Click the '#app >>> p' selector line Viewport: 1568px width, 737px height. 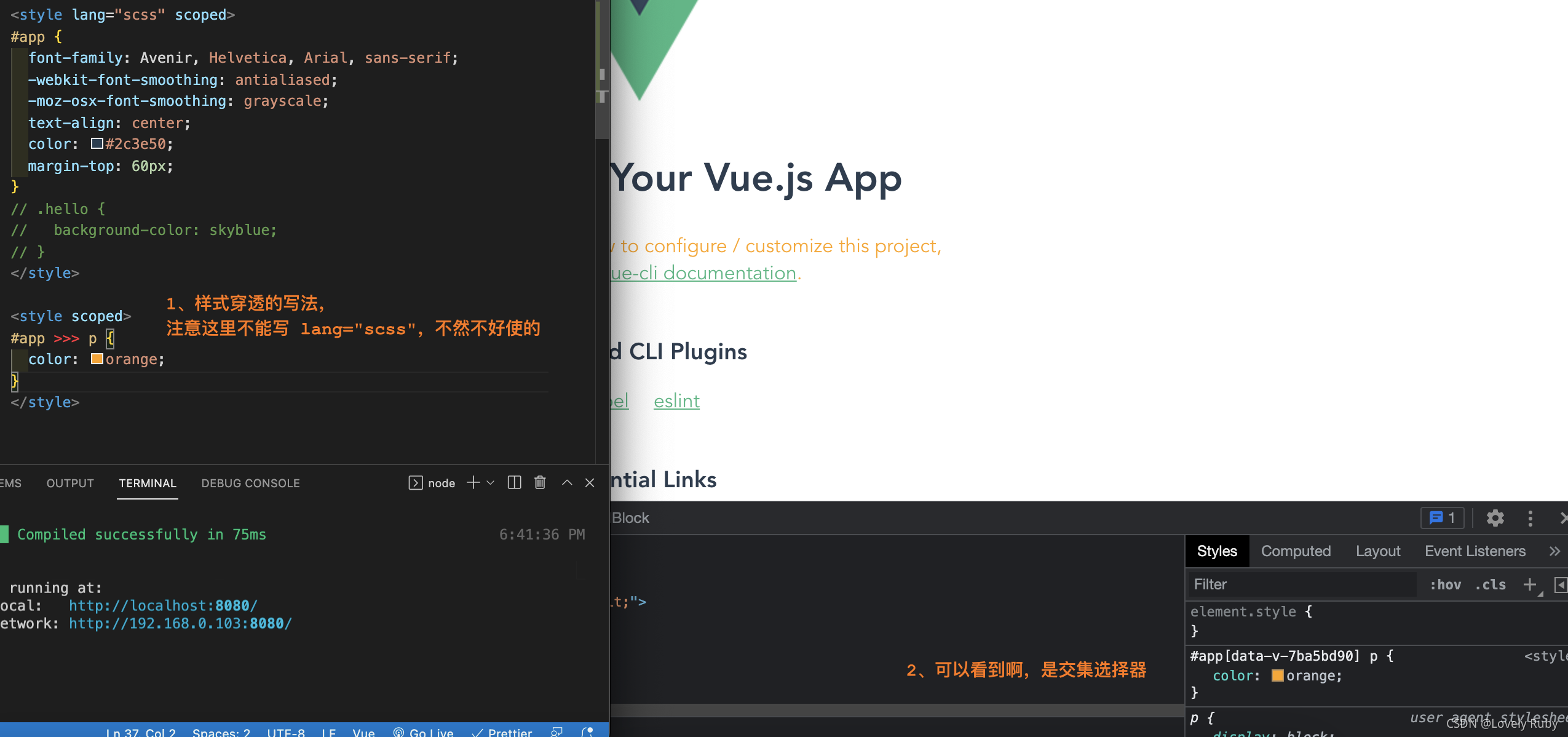62,338
